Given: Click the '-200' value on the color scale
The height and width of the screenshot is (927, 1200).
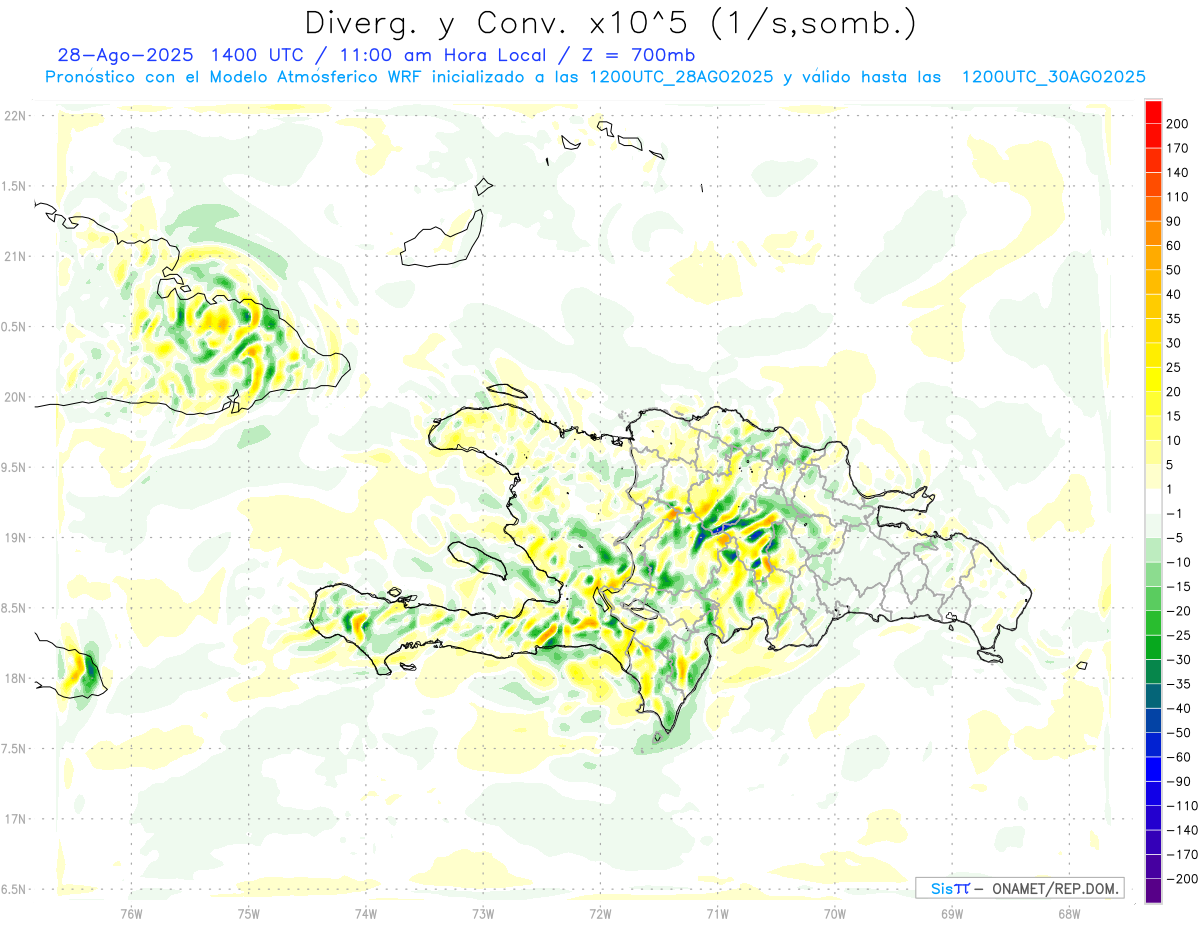Looking at the screenshot, I should pos(1181,878).
